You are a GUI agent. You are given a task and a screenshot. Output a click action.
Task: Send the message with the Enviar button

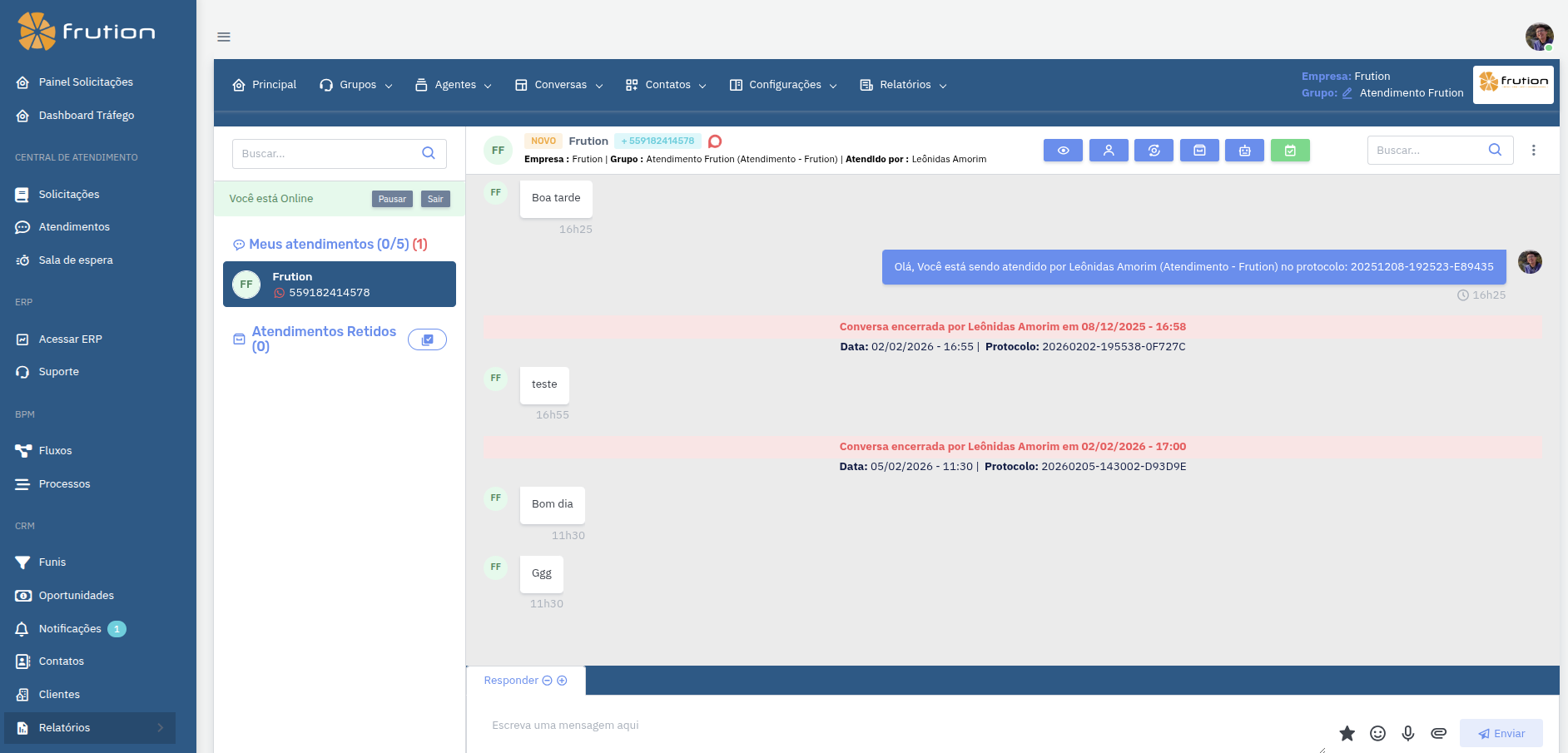tap(1501, 733)
